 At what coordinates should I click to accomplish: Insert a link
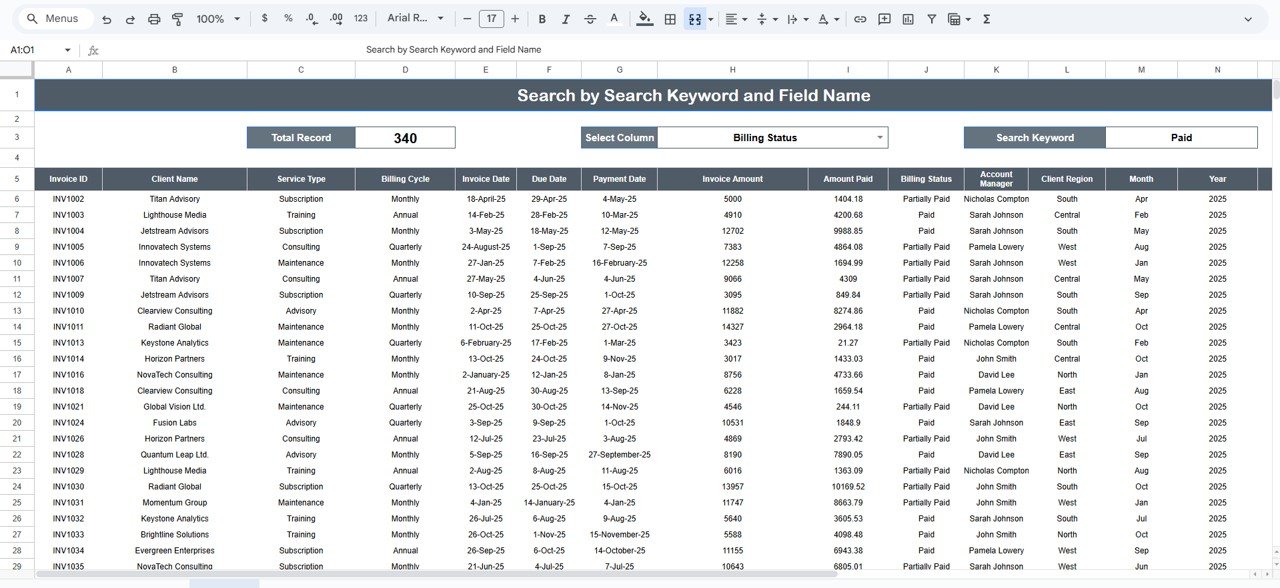pos(859,18)
